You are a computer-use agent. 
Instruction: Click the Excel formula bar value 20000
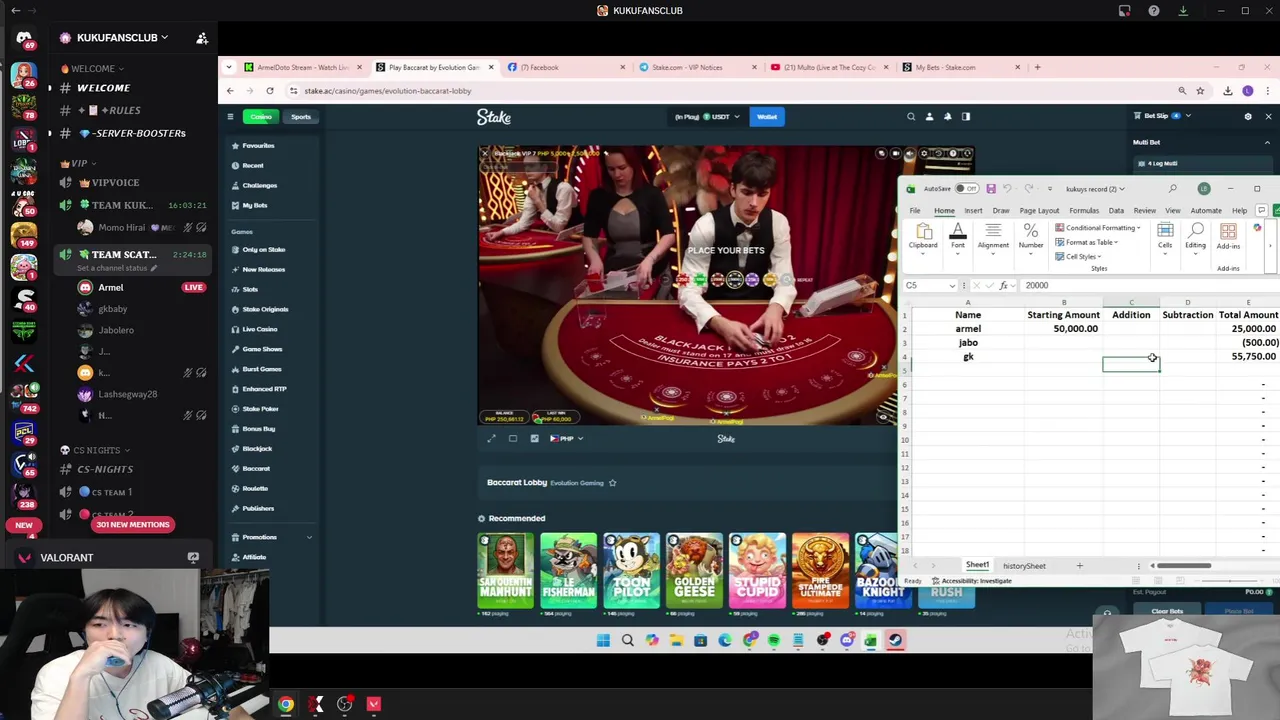tap(1037, 285)
